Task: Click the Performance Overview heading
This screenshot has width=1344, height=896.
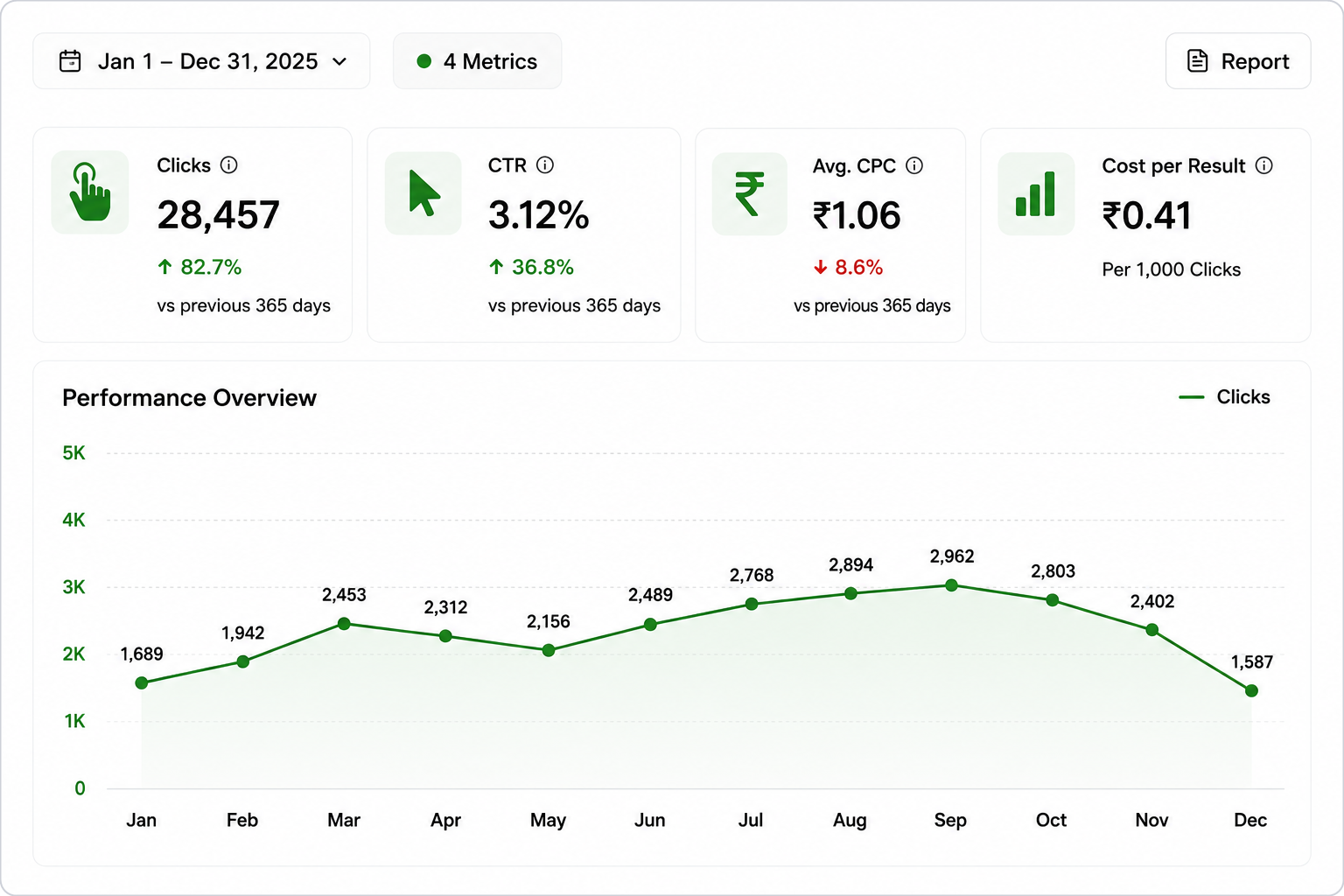Action: click(x=189, y=398)
